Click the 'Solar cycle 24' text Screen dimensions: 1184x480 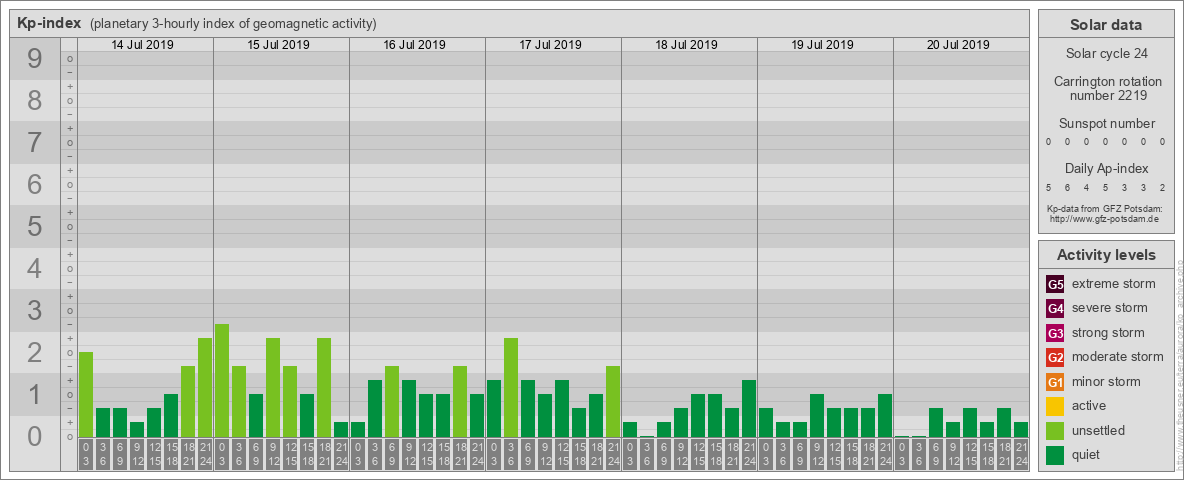tap(1106, 54)
